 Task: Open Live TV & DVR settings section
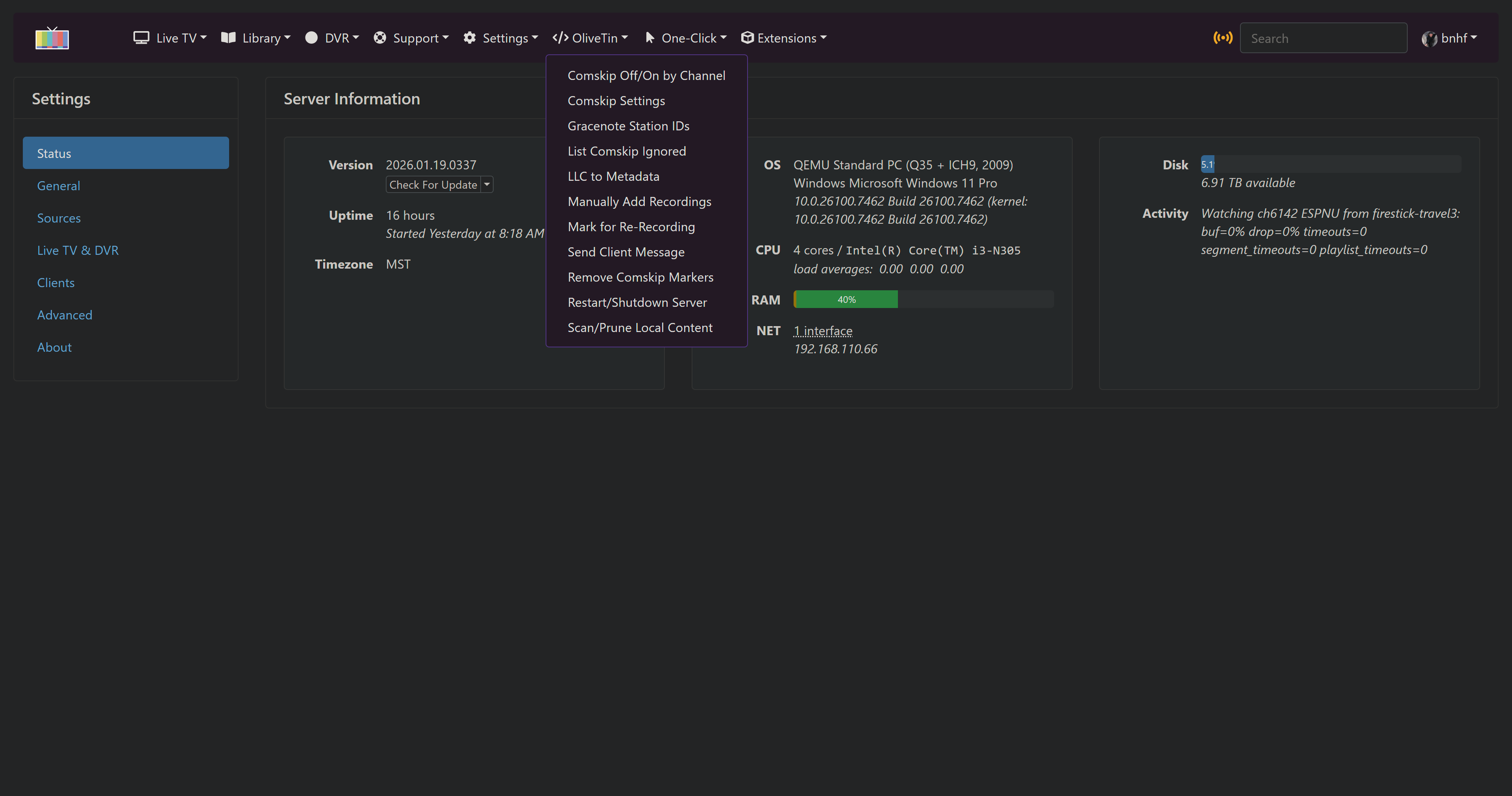coord(78,250)
